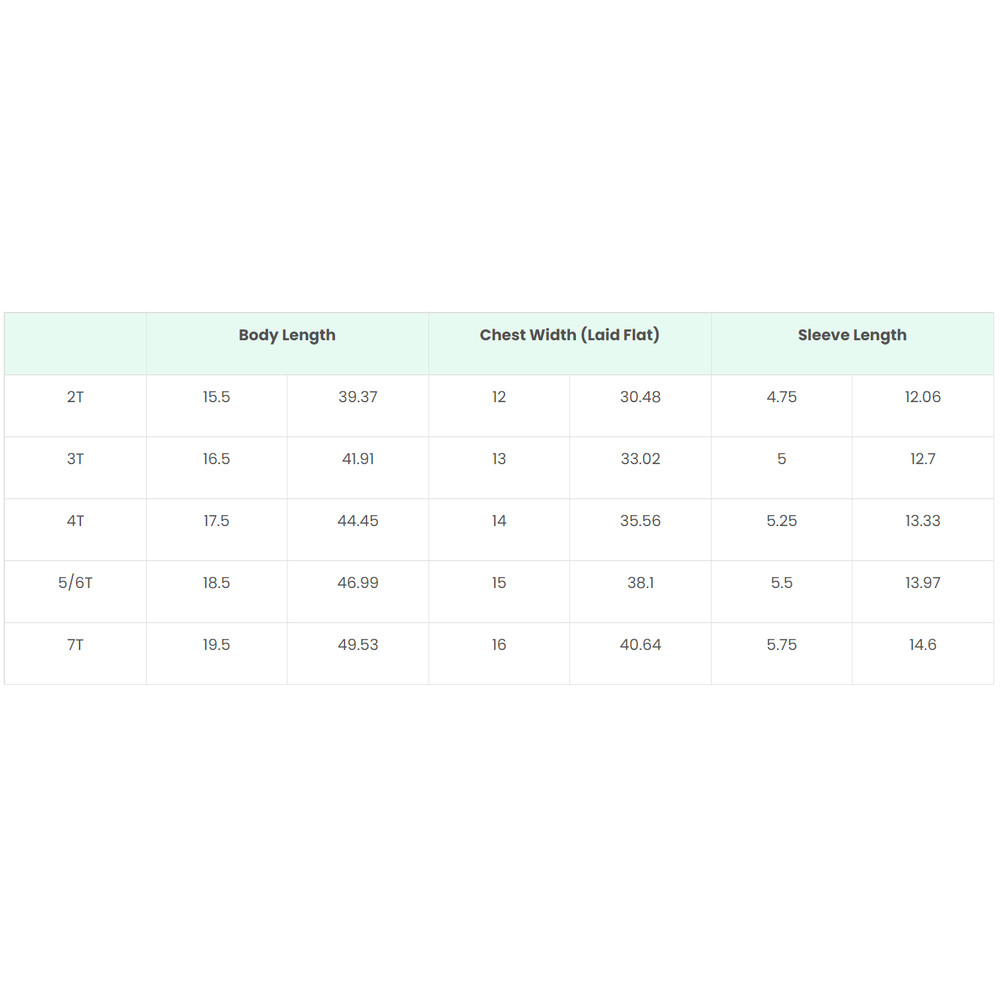The width and height of the screenshot is (1000, 1000).
Task: Select the 5/6T size row label
Action: coord(75,583)
